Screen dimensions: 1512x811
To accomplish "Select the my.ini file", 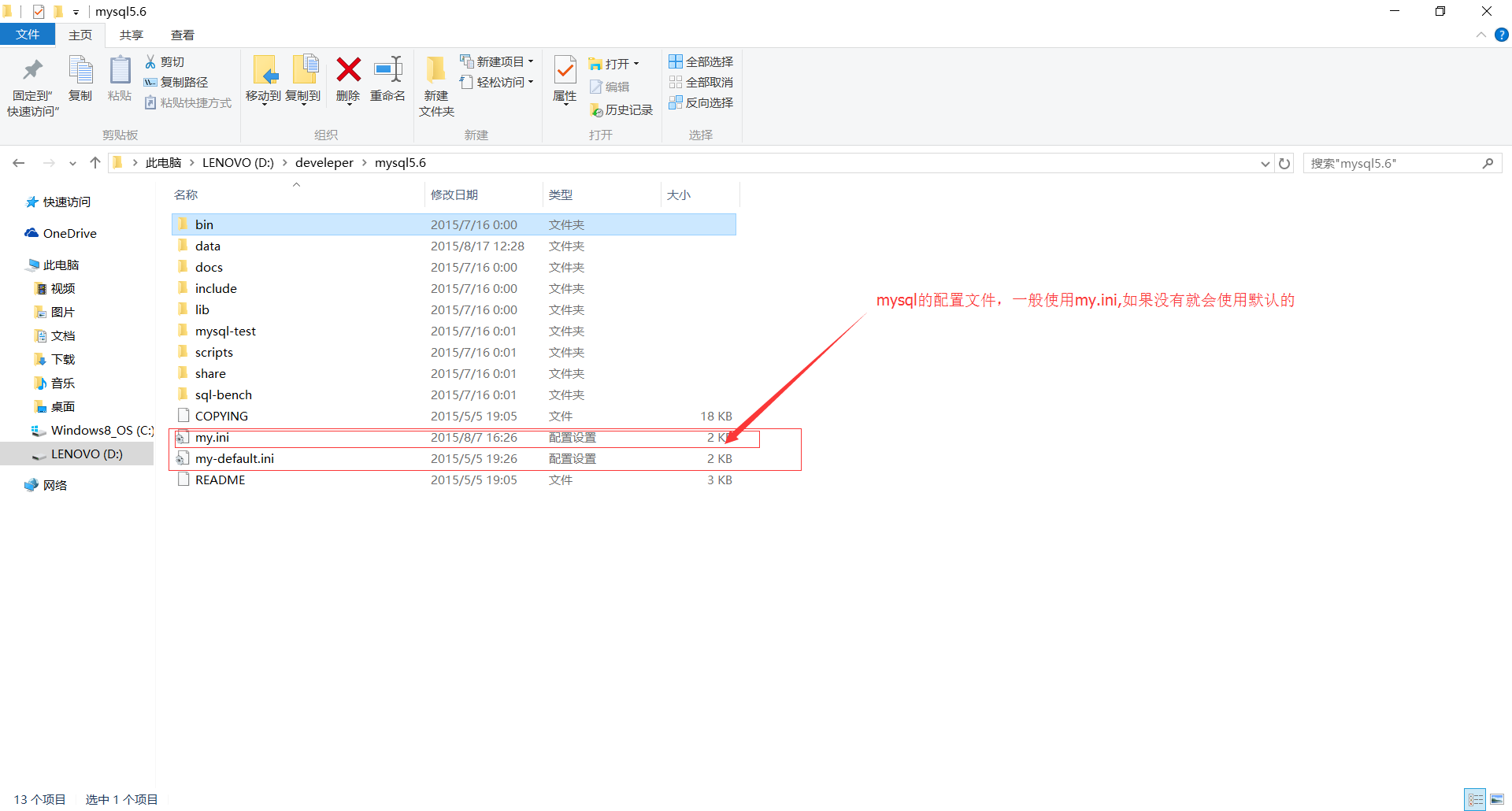I will (454, 437).
